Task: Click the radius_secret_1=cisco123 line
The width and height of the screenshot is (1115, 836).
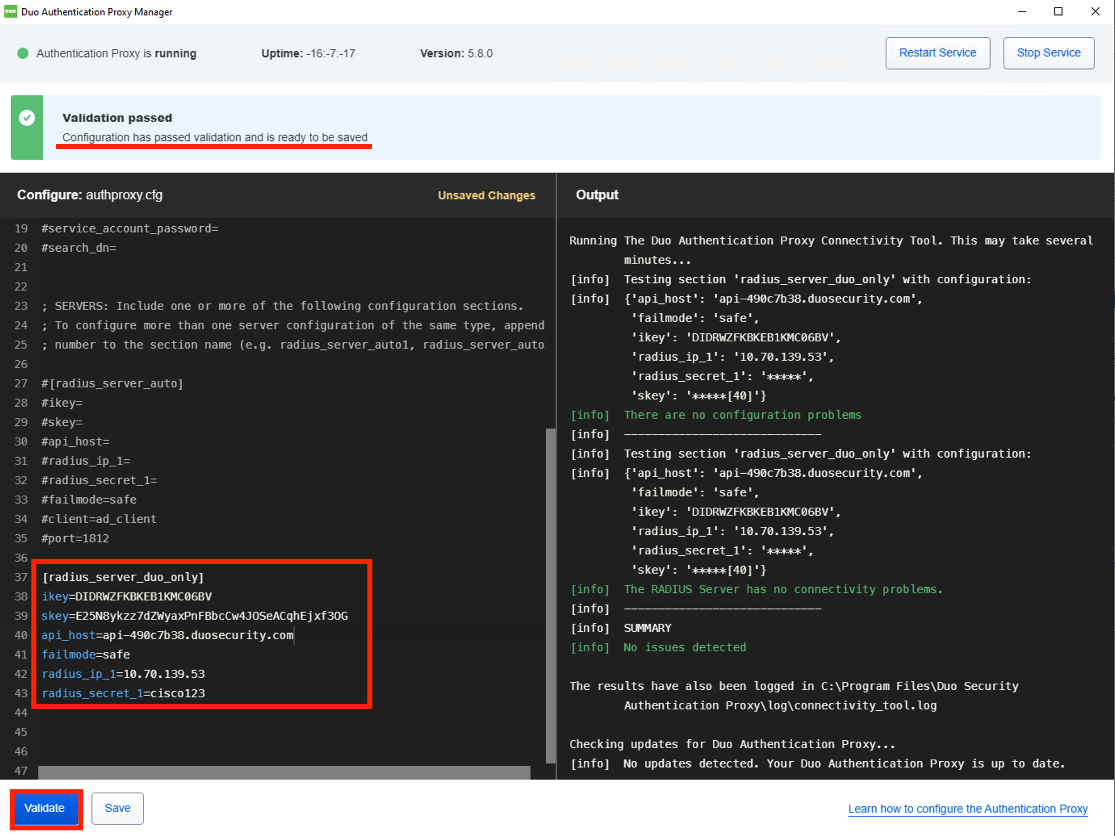Action: [123, 693]
